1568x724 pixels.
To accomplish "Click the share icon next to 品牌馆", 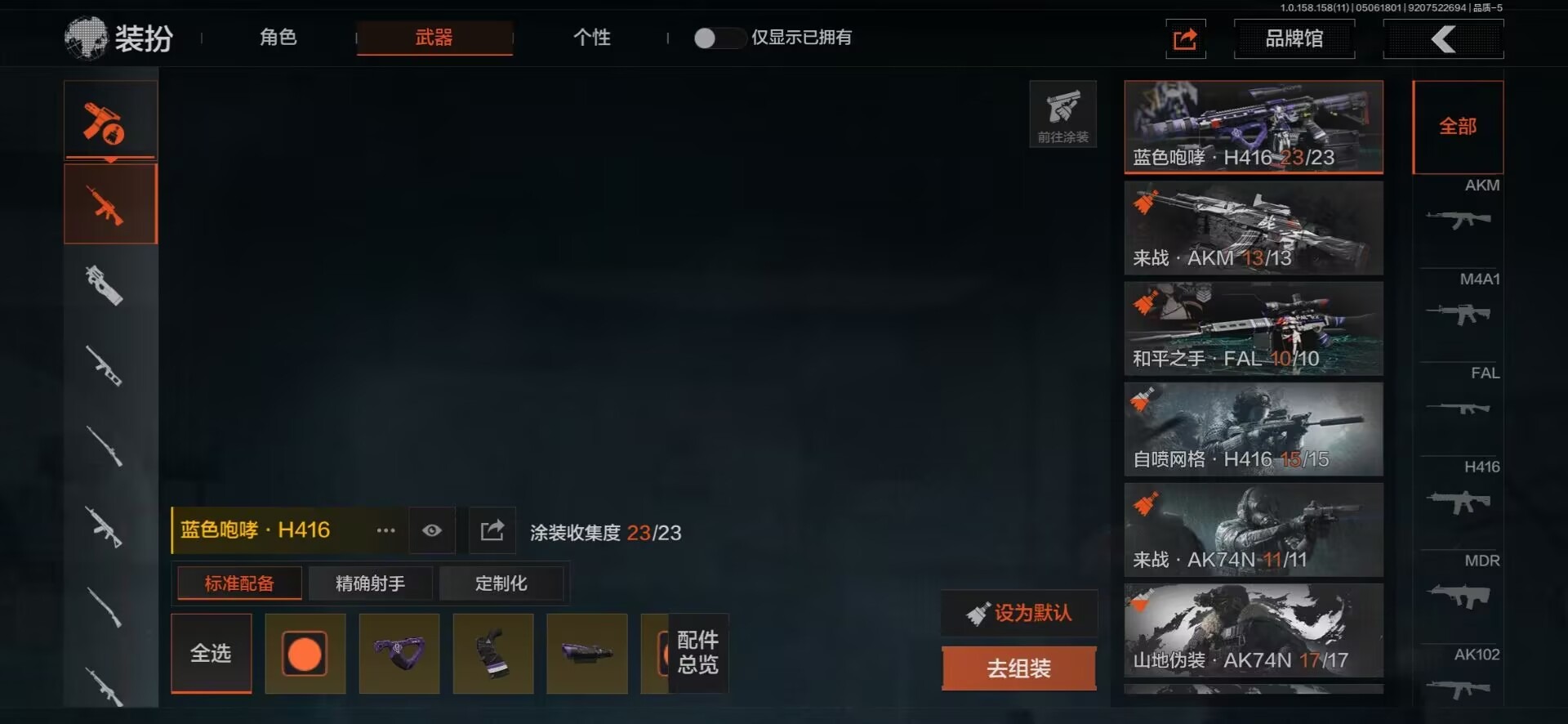I will tap(1185, 38).
